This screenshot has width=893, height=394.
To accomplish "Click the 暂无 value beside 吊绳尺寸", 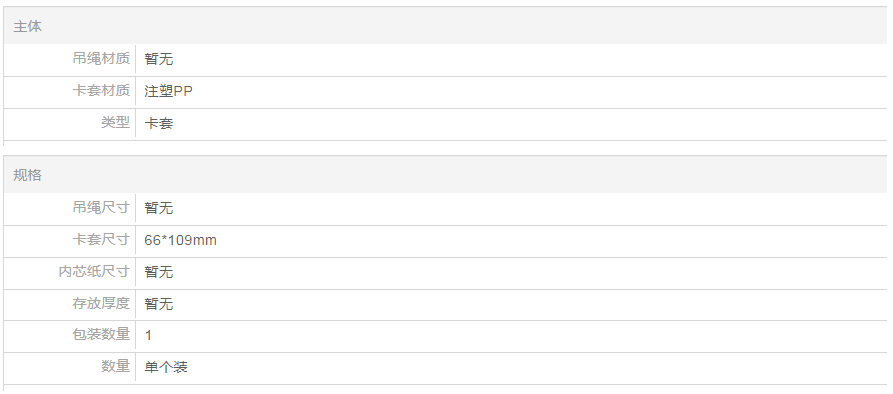I will [x=159, y=208].
